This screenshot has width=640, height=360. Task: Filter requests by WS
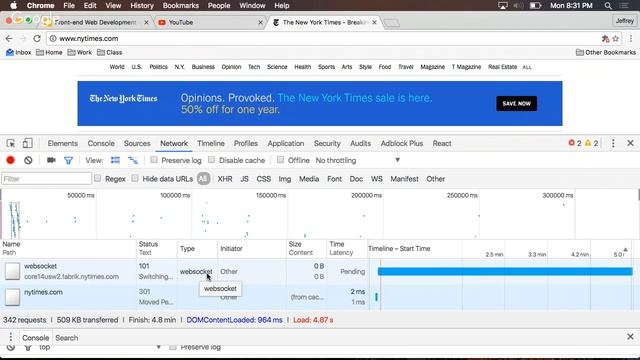pos(377,179)
